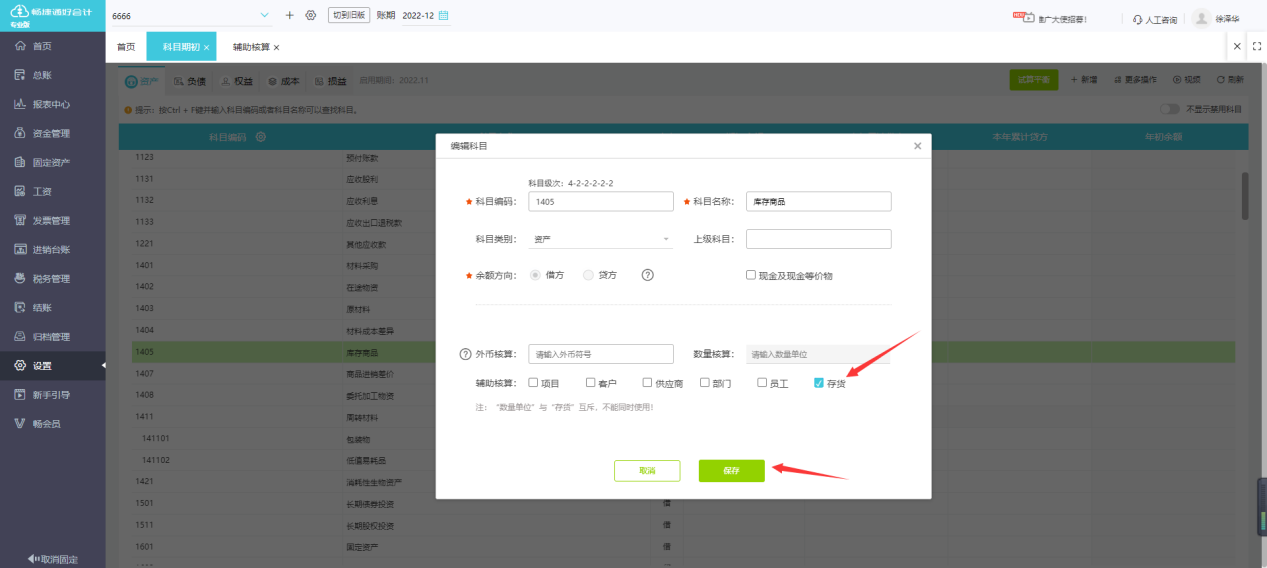Check the 客户 auxiliary checkbox
The width and height of the screenshot is (1267, 568).
coord(591,383)
